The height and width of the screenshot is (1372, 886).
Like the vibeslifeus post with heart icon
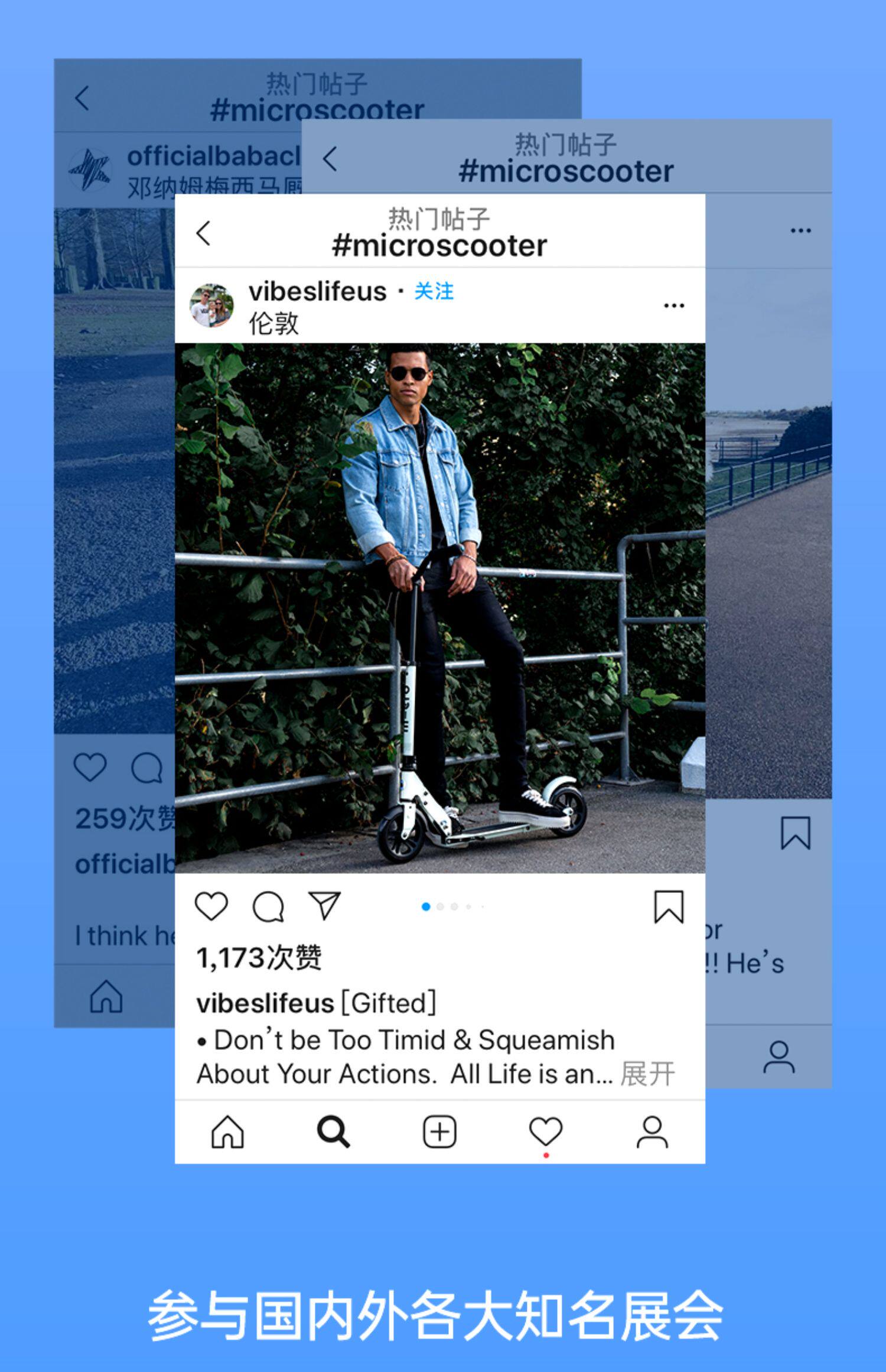pos(211,906)
